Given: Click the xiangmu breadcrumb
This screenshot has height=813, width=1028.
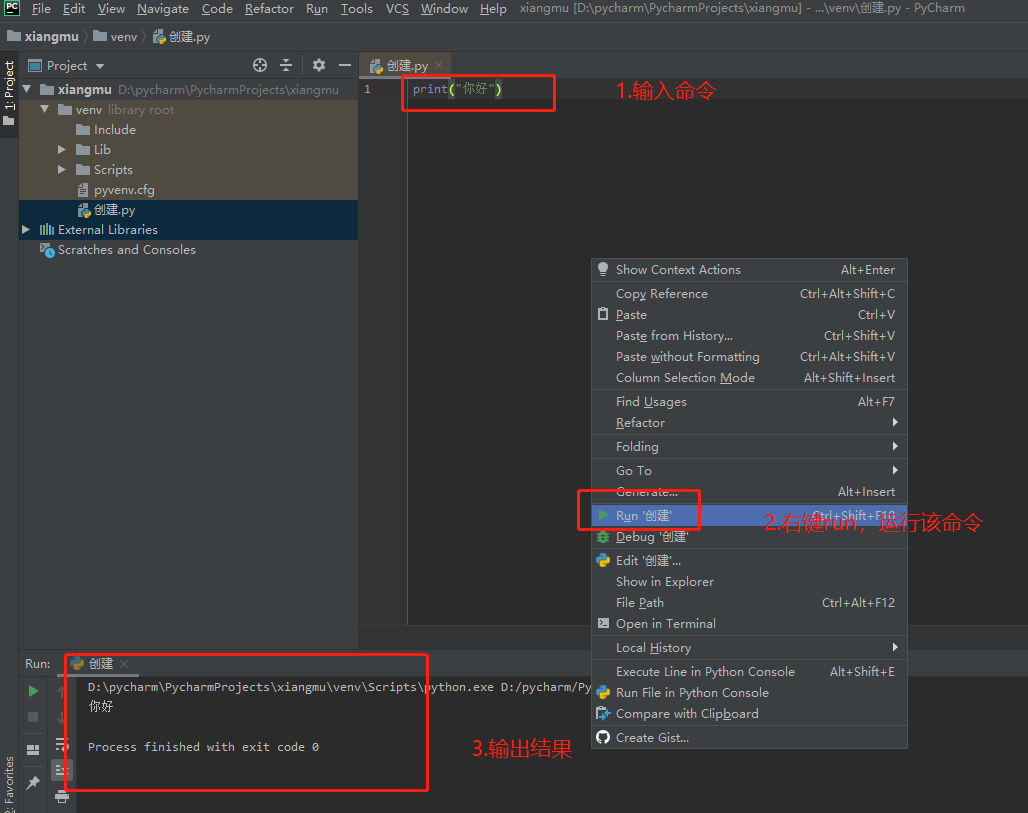Looking at the screenshot, I should point(43,37).
